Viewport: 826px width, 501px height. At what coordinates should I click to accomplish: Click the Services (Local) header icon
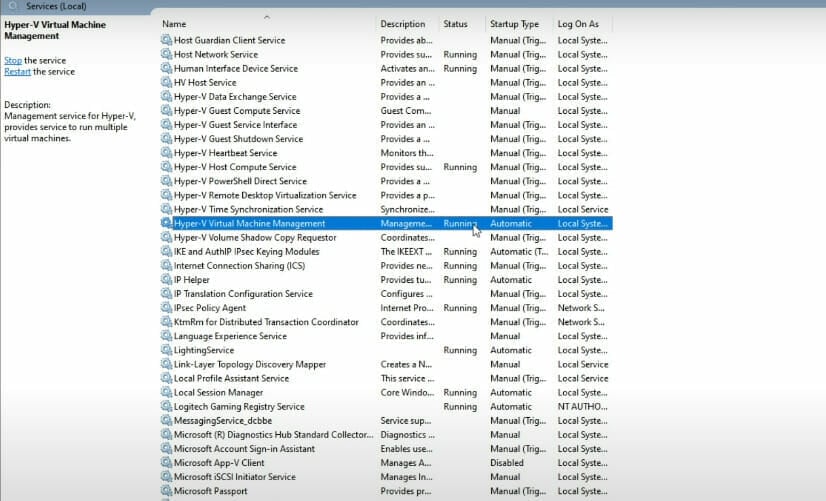click(13, 6)
